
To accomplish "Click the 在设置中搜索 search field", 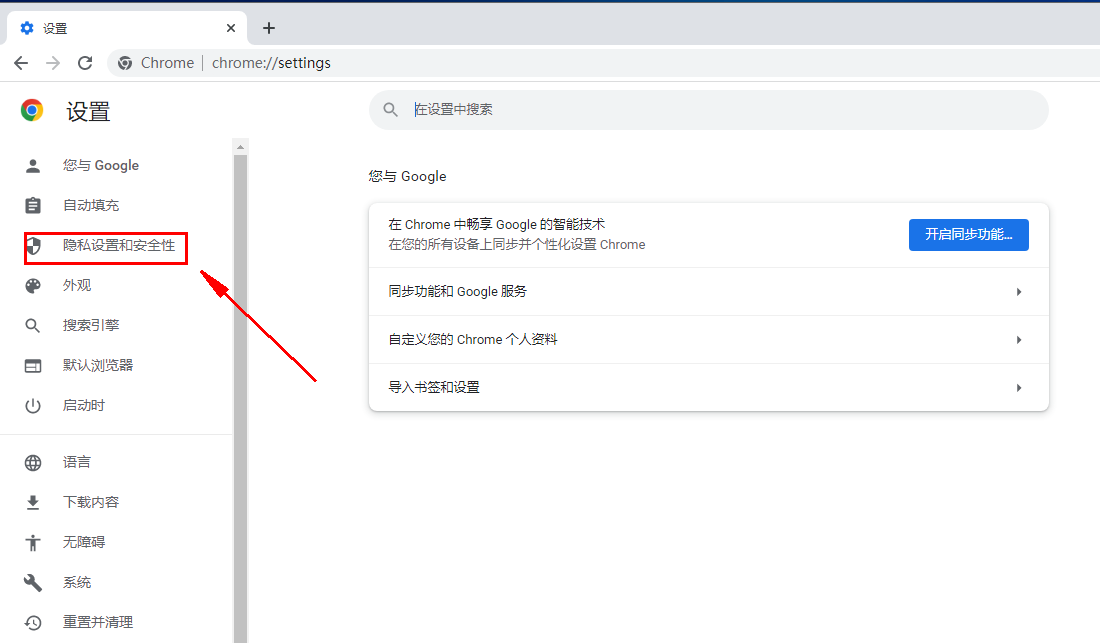I will tap(700, 110).
